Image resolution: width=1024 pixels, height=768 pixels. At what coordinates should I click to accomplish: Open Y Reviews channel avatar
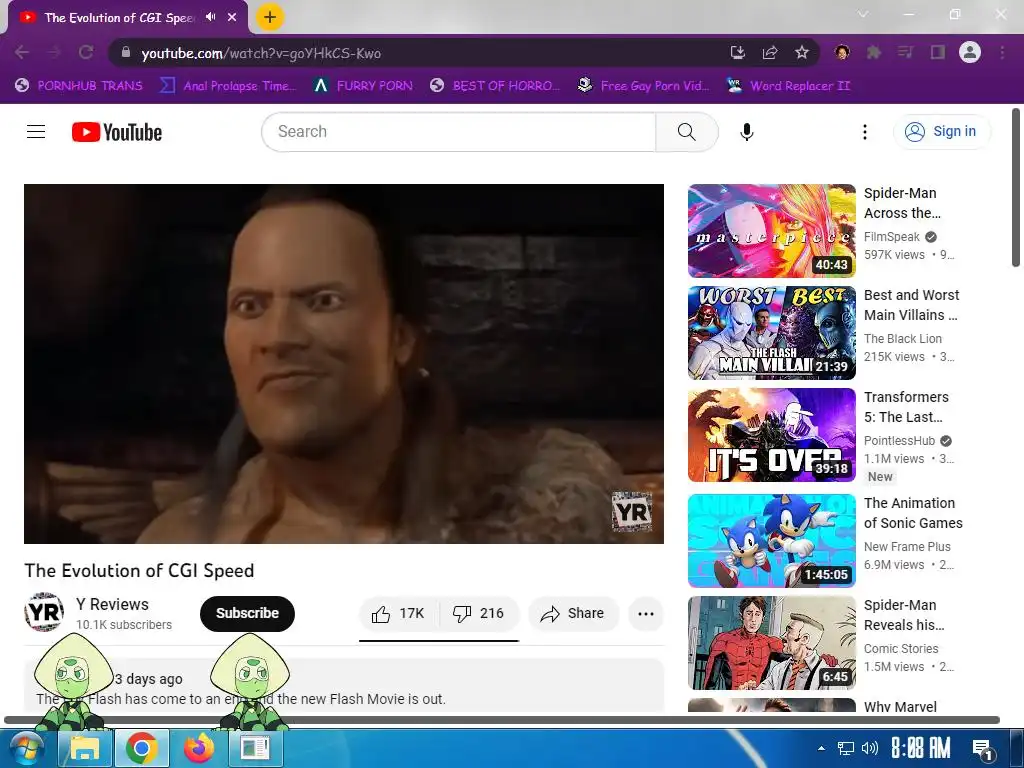pos(44,613)
